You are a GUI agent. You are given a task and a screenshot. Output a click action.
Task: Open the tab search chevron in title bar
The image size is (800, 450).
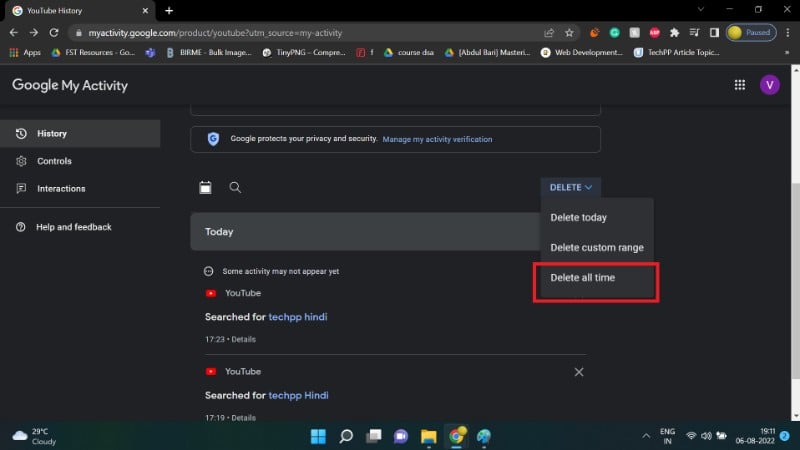[x=701, y=9]
